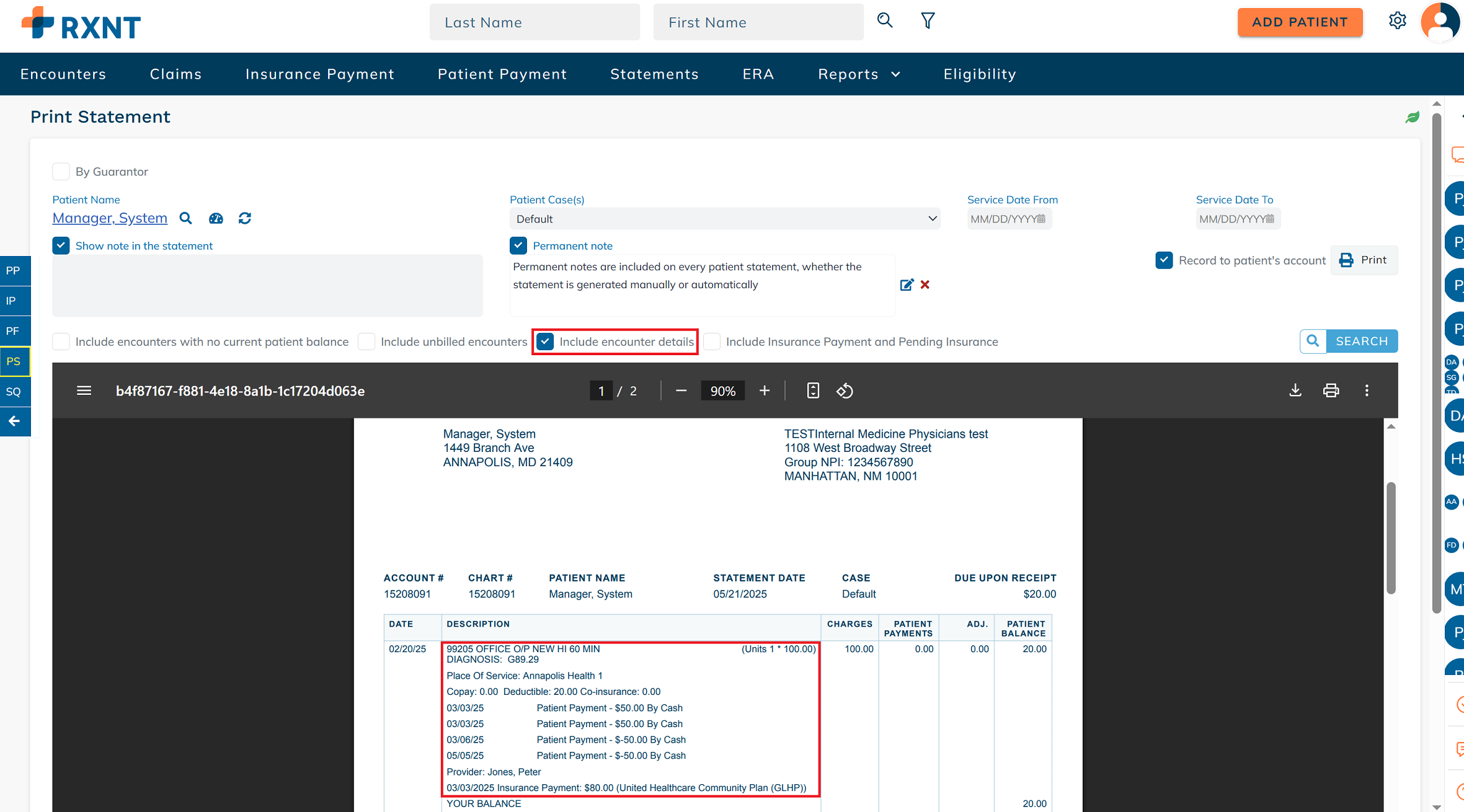The width and height of the screenshot is (1464, 812).
Task: Expand the Patient Case(s) Default dropdown
Action: click(x=724, y=219)
